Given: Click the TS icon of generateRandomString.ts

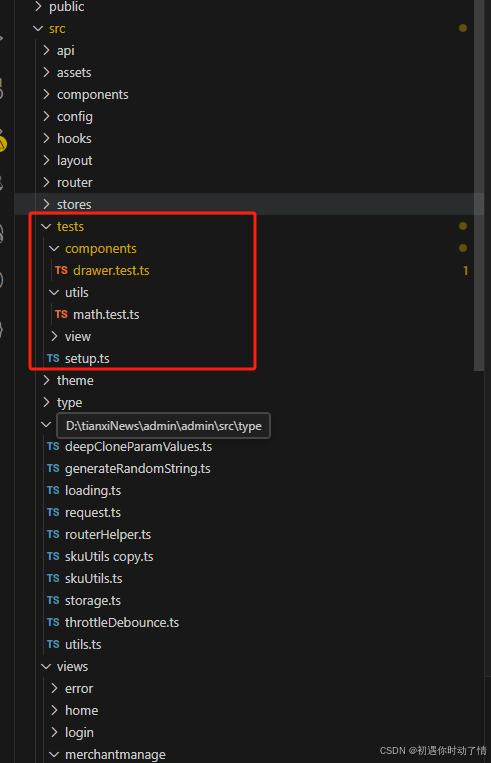Looking at the screenshot, I should click(53, 469).
